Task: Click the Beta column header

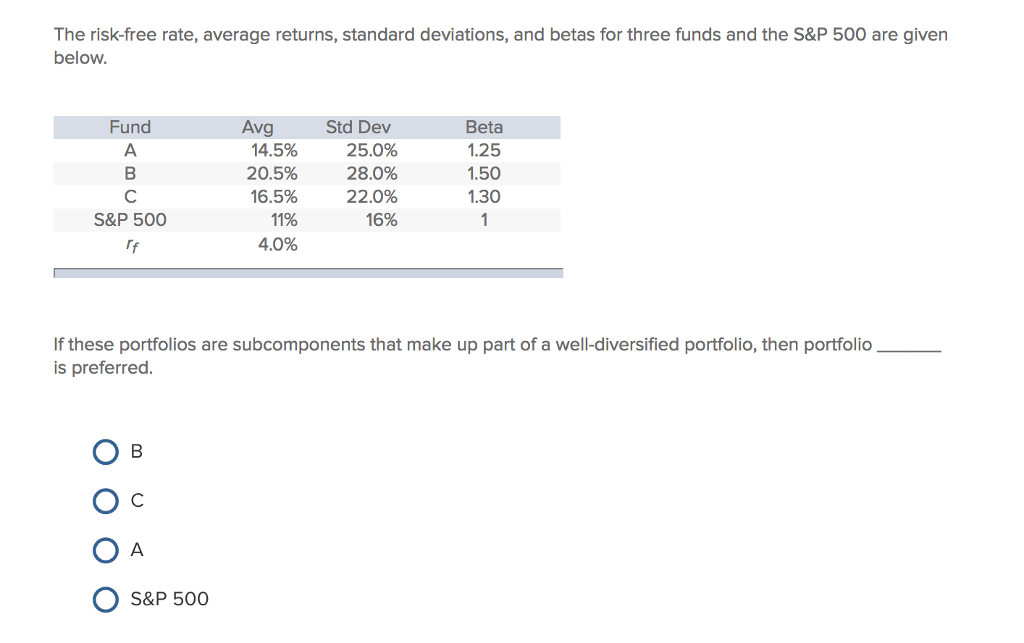Action: 484,127
